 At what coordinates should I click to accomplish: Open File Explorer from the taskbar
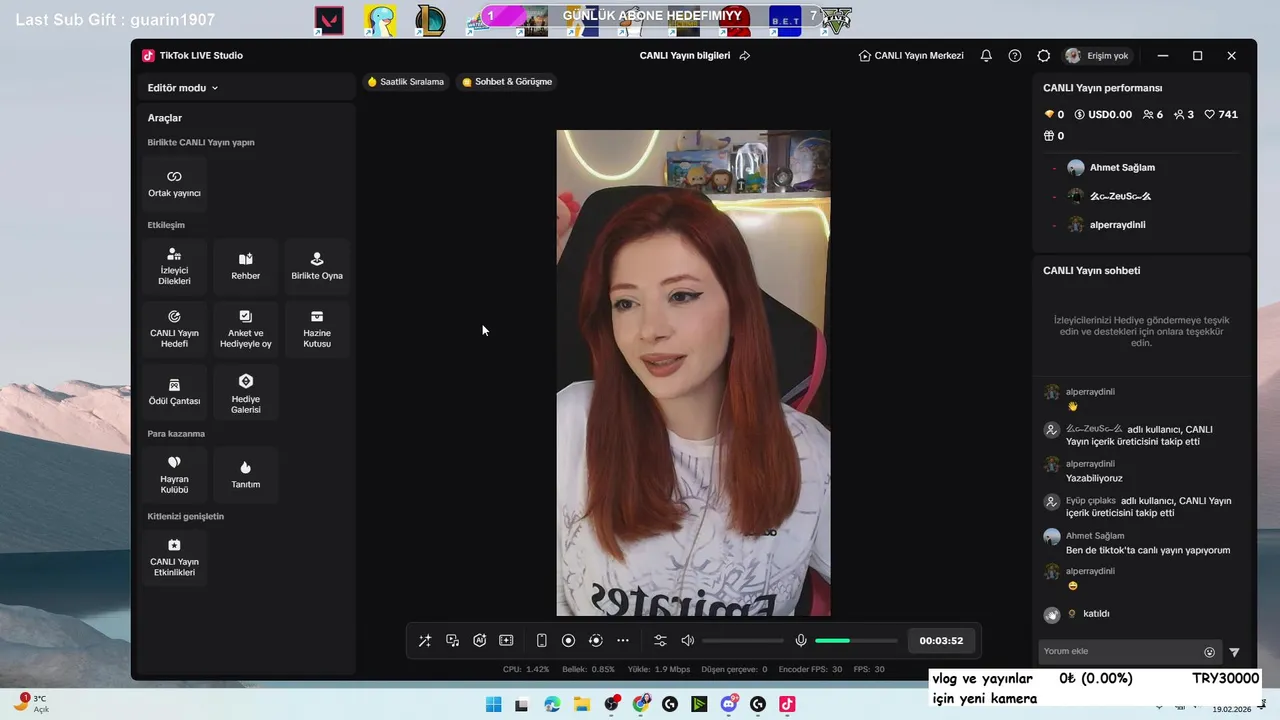coord(581,704)
